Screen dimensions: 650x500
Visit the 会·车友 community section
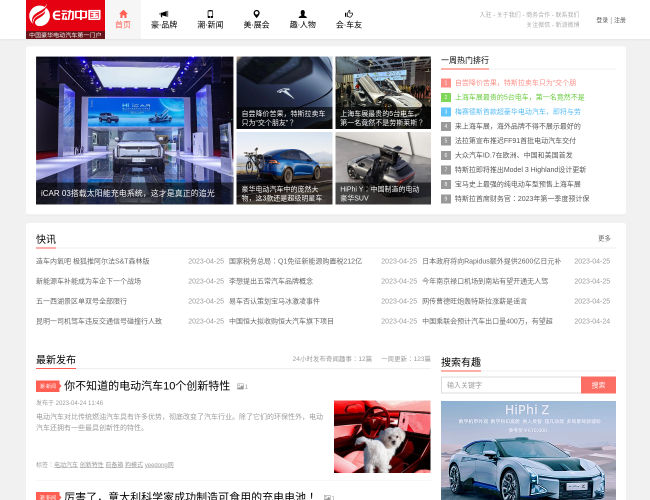coord(349,19)
